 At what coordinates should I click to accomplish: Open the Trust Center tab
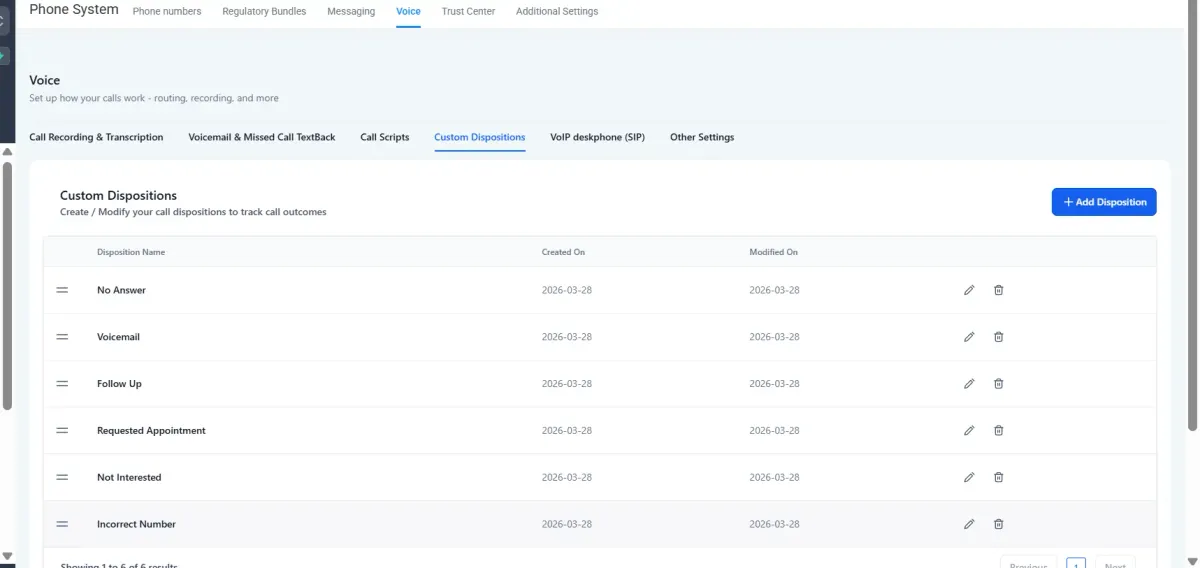pyautogui.click(x=468, y=11)
